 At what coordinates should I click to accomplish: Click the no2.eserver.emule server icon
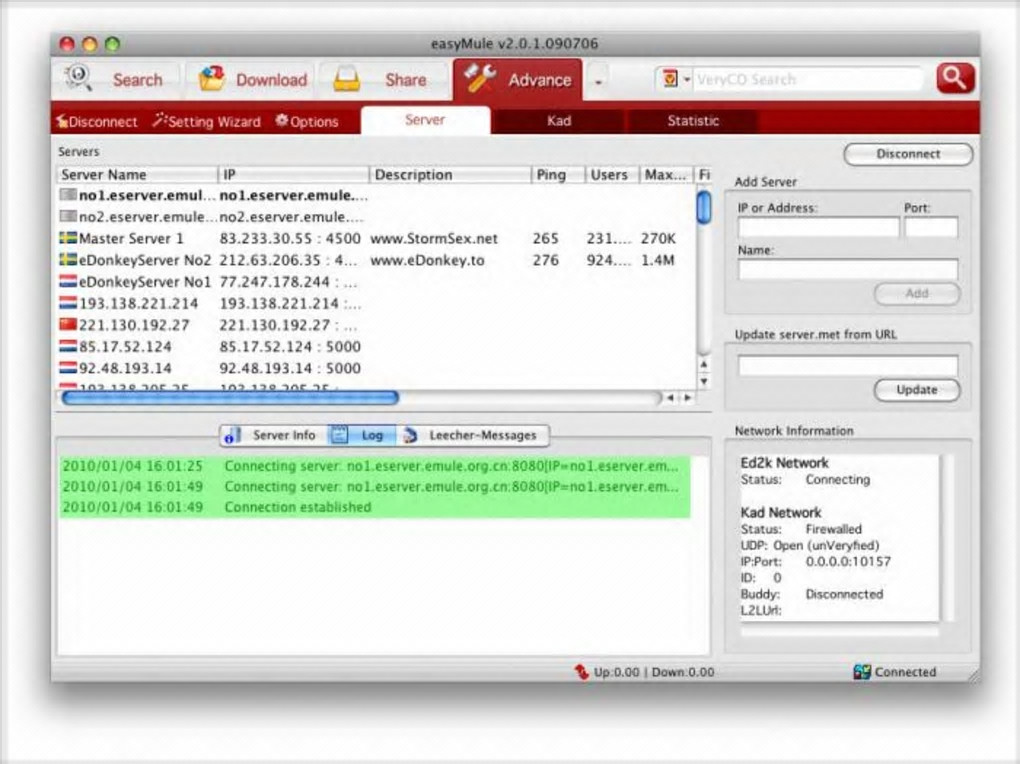[68, 216]
